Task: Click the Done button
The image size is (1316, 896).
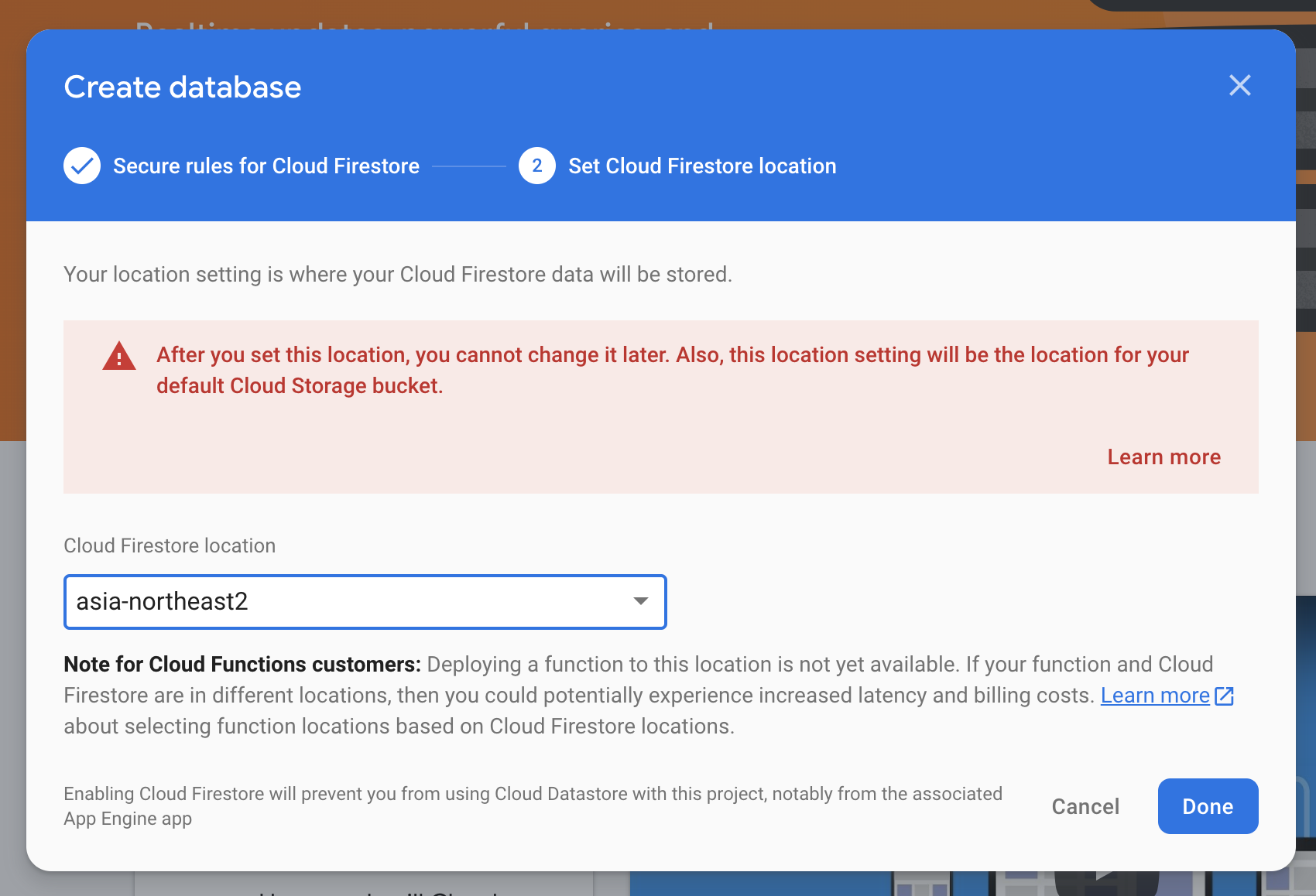Action: click(1208, 806)
